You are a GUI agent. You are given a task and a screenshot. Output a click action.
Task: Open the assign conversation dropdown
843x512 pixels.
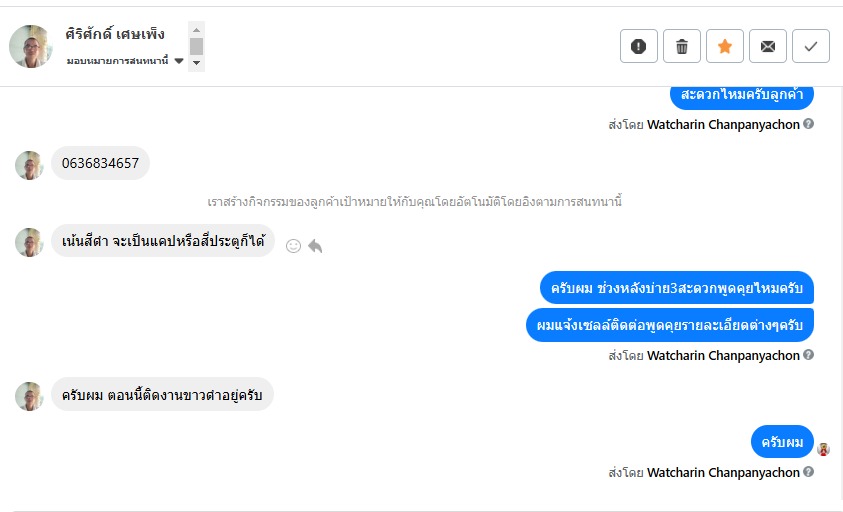click(179, 61)
